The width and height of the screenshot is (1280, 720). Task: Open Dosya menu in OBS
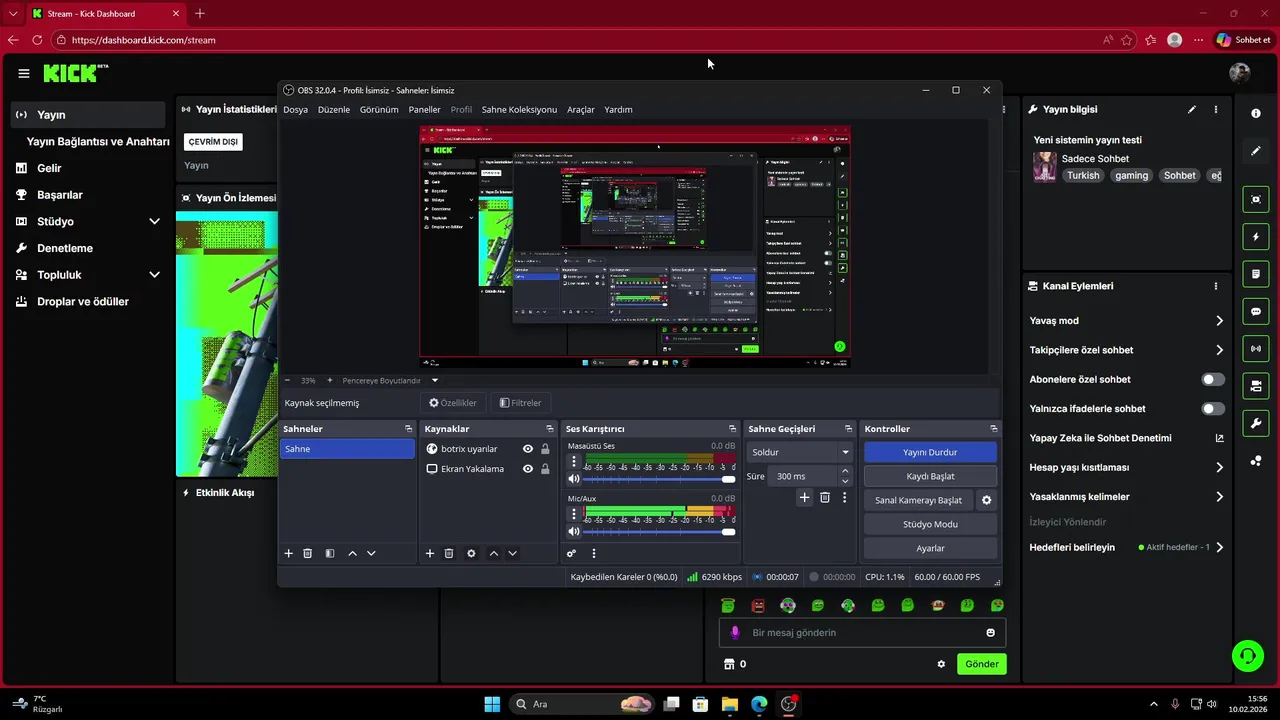coord(295,109)
